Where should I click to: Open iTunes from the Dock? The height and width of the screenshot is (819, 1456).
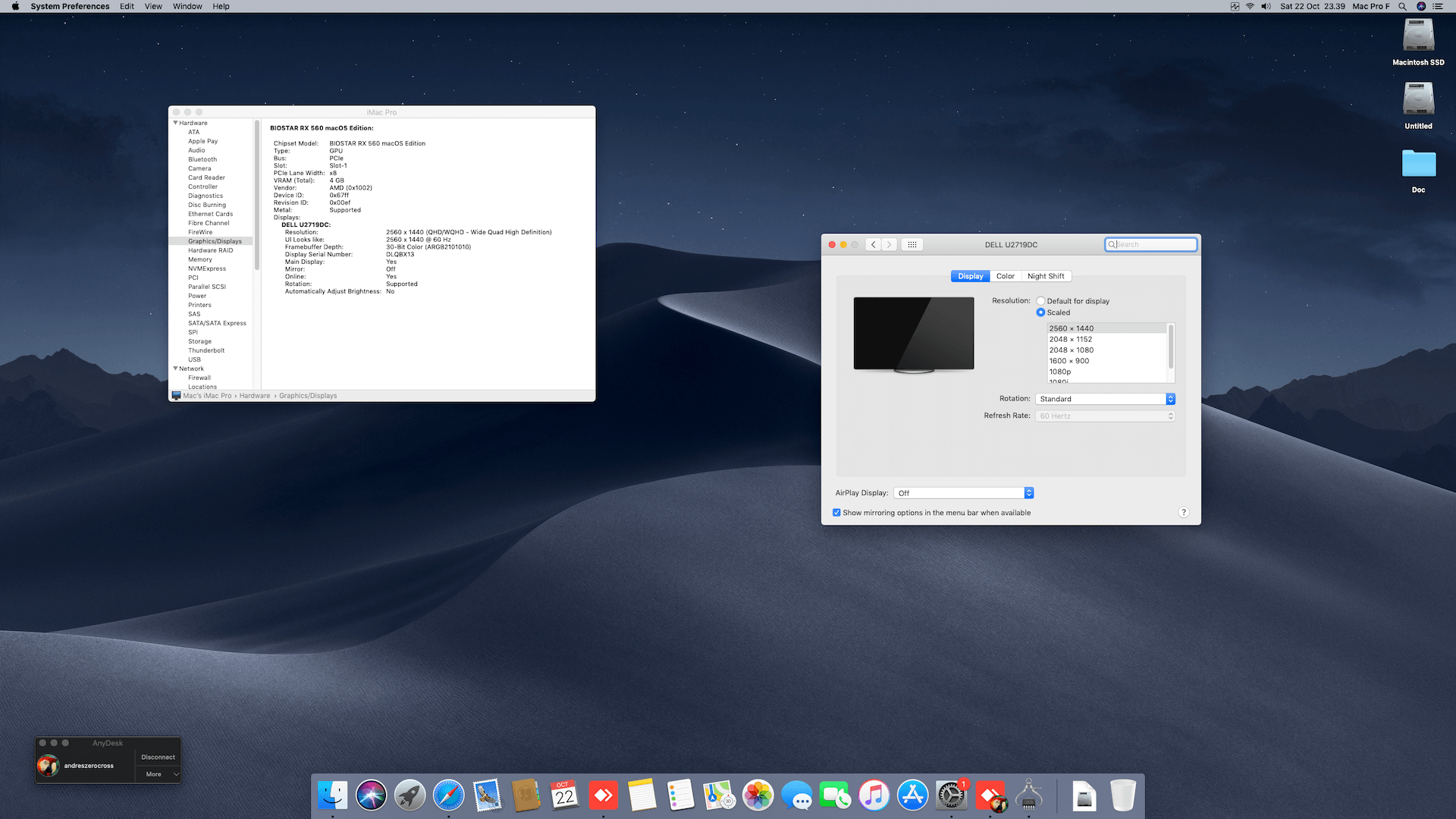click(x=874, y=795)
